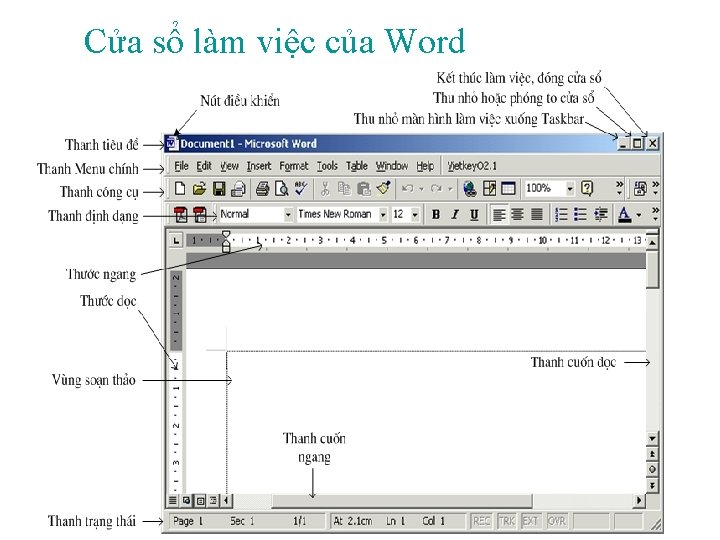
Task: Open a file with the folder icon
Action: (199, 189)
